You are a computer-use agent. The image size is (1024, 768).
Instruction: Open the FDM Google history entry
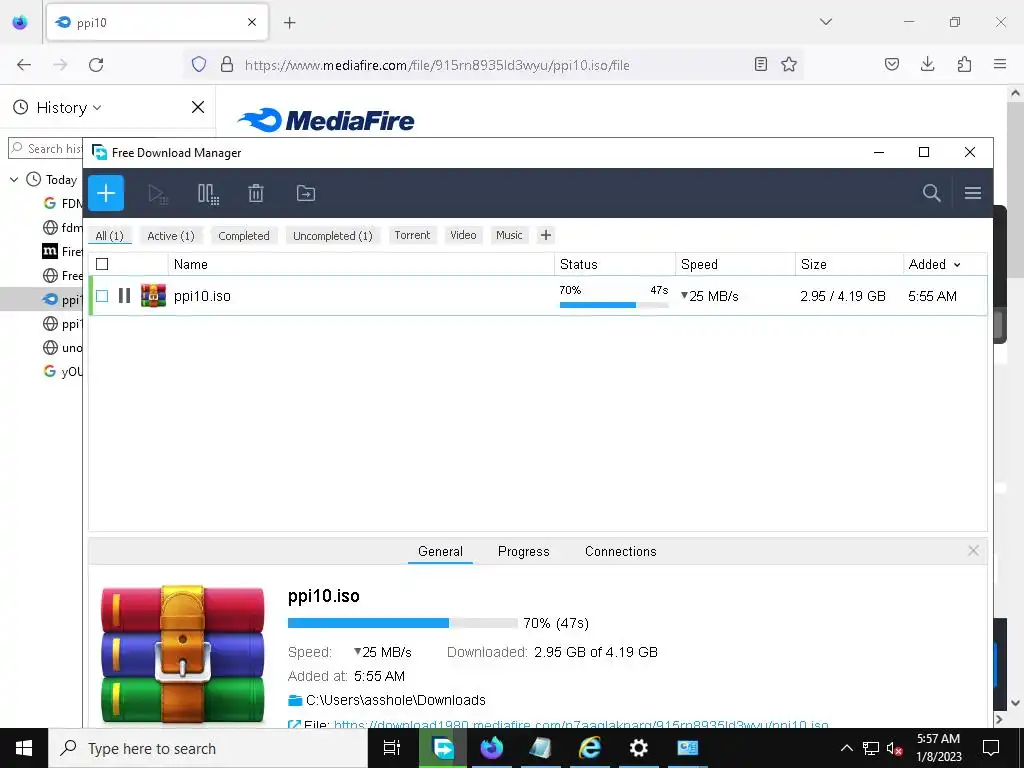pyautogui.click(x=63, y=203)
